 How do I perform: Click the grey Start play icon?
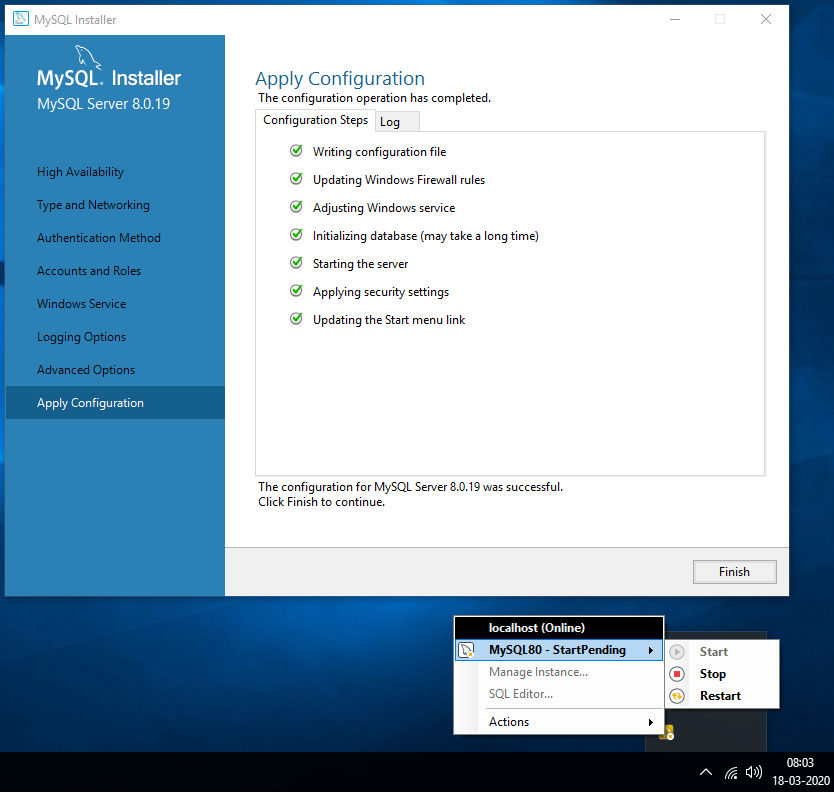[677, 652]
